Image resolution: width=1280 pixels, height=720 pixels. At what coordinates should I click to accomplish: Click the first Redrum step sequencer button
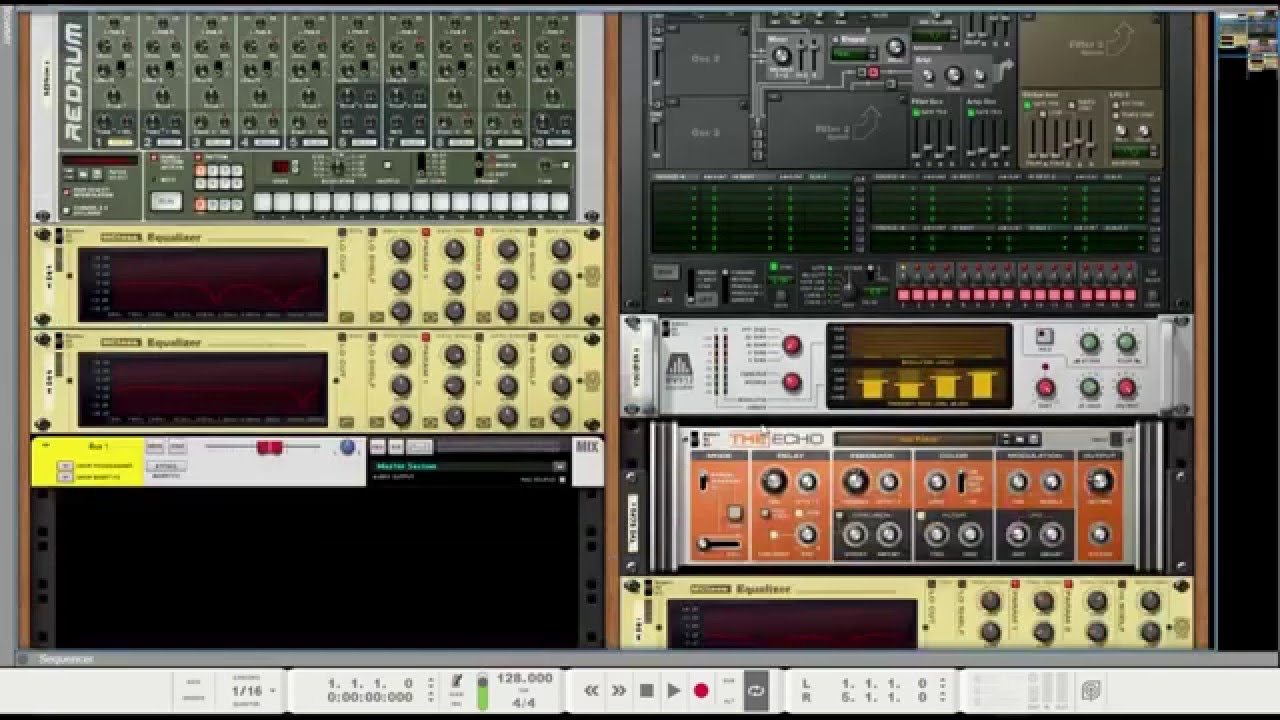pos(263,202)
